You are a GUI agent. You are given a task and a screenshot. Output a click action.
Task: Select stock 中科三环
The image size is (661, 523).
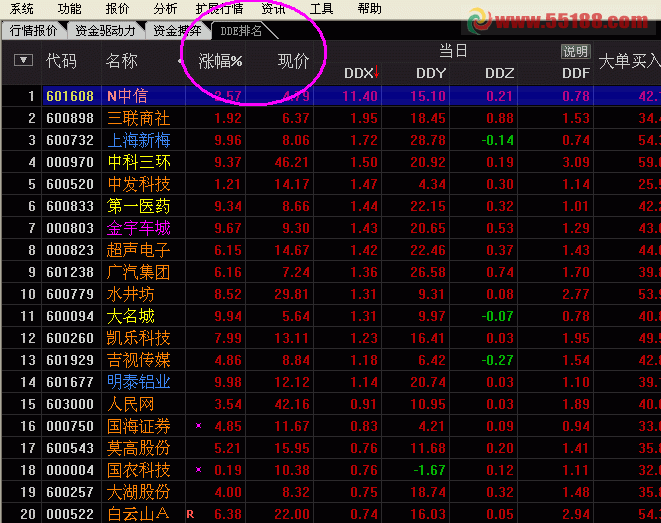(139, 162)
